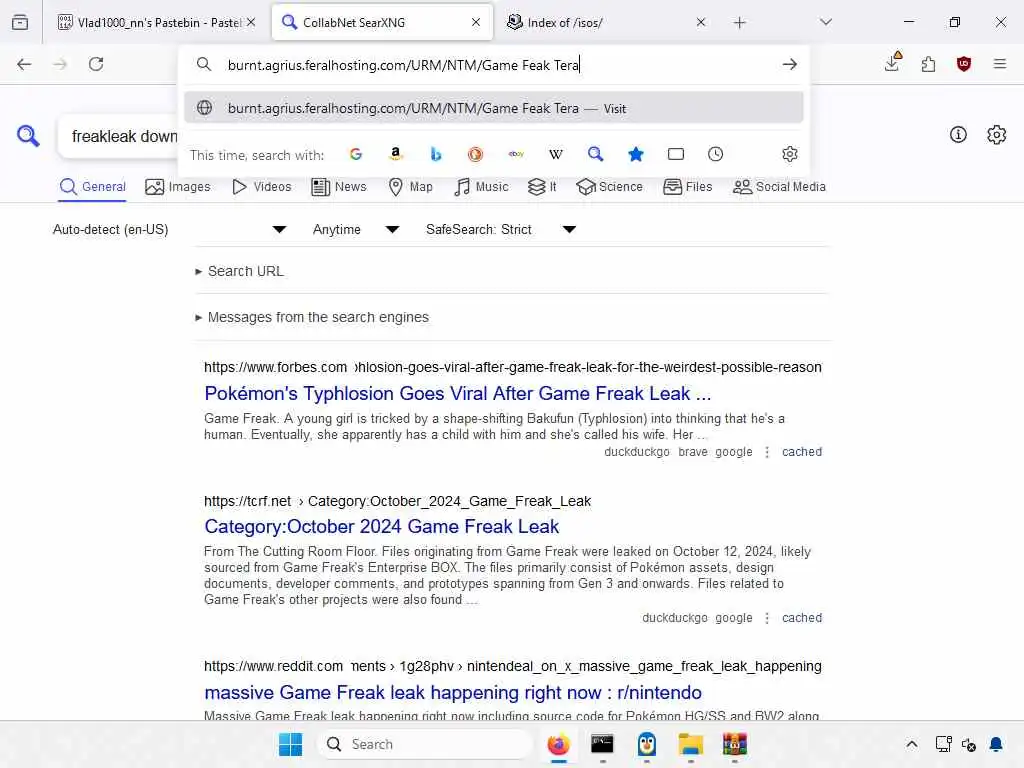The image size is (1024, 768).
Task: Click the Windows taskbar Search box
Action: (425, 744)
